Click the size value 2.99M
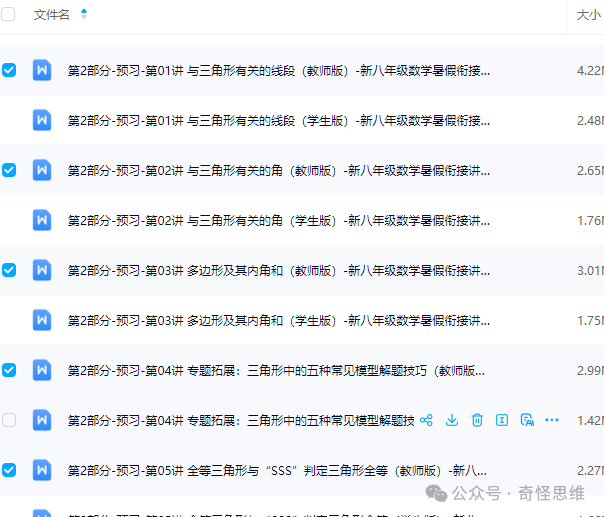 tap(590, 370)
